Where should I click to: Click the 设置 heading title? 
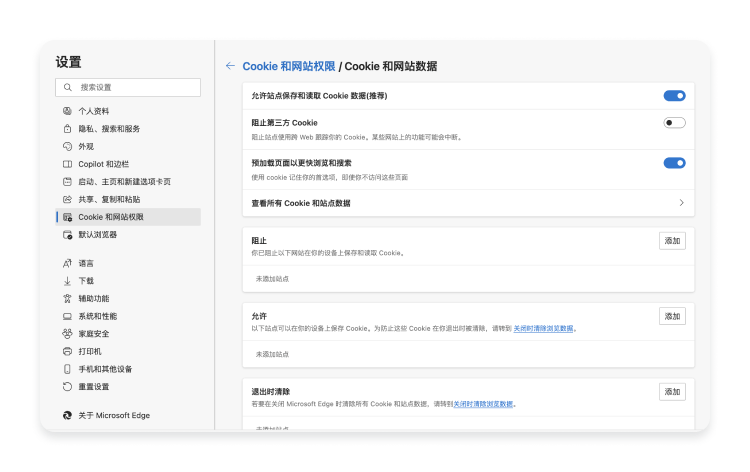[68, 62]
